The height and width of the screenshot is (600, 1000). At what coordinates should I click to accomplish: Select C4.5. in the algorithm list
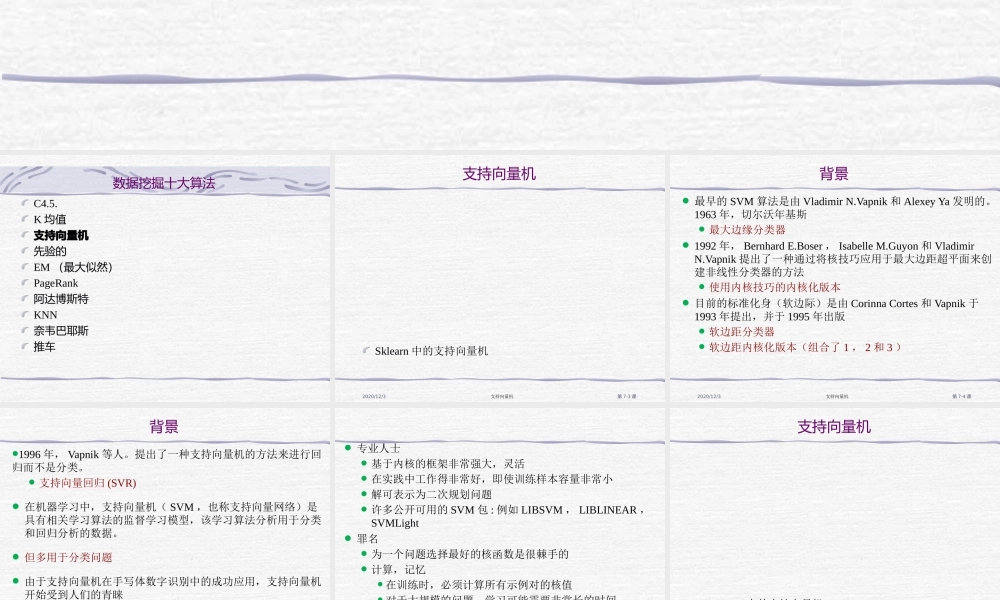[x=45, y=204]
